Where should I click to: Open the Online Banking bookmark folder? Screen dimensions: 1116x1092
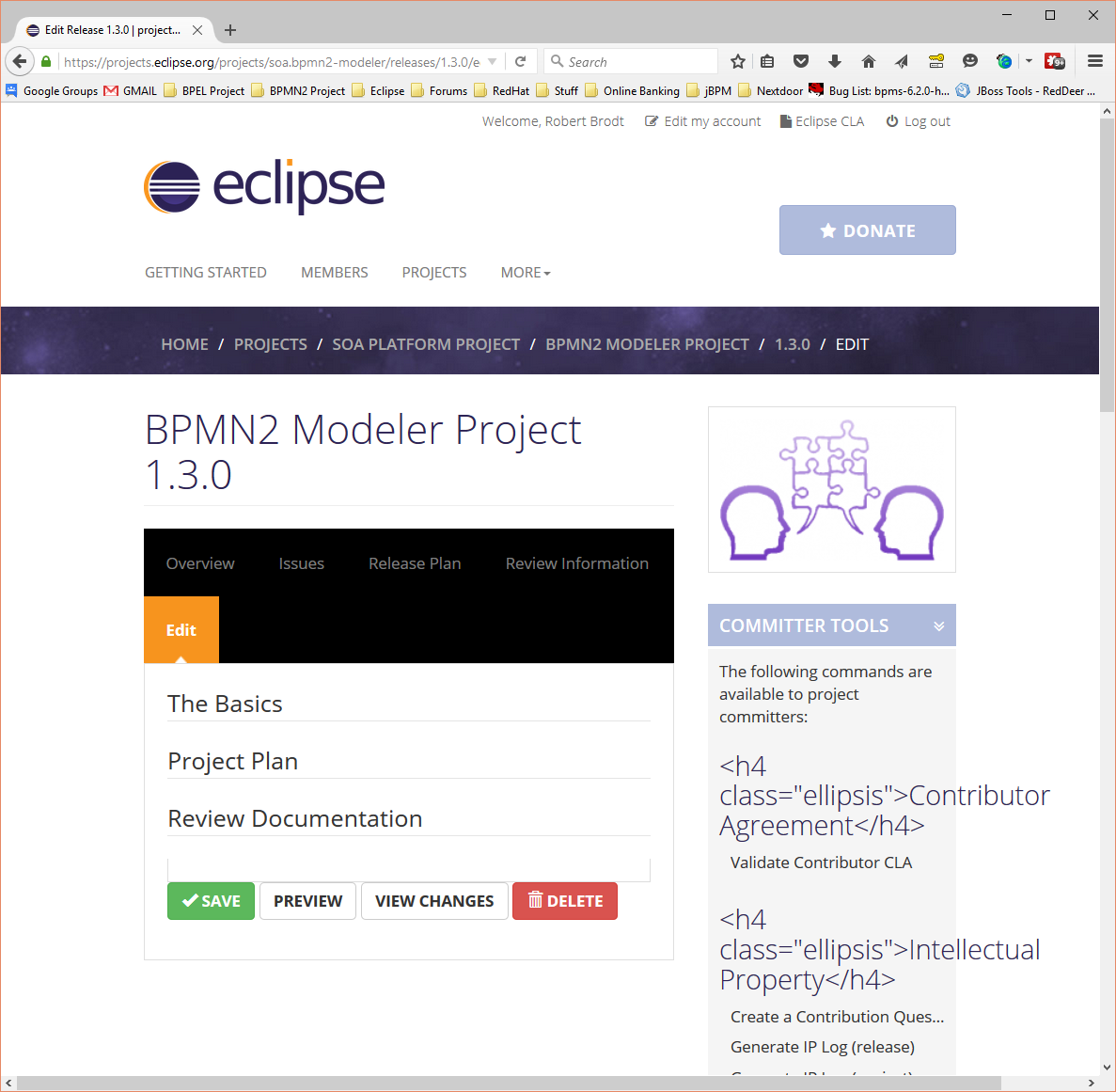point(633,91)
